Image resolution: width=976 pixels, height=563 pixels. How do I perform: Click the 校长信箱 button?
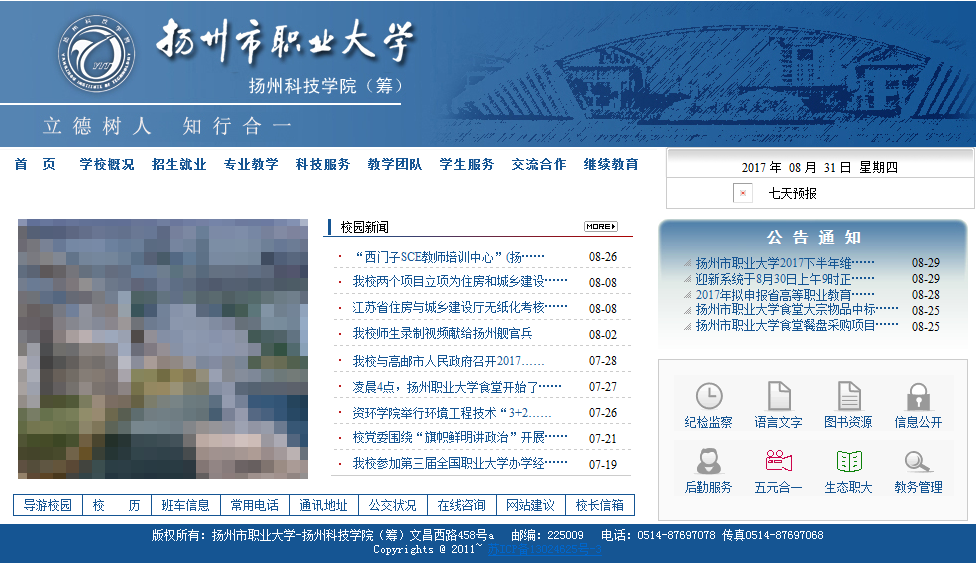[599, 505]
